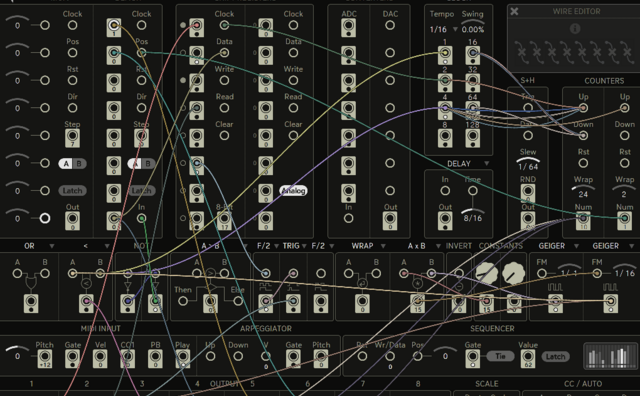This screenshot has width=640, height=396.
Task: Toggle the Analog switch in the registers
Action: click(x=293, y=191)
